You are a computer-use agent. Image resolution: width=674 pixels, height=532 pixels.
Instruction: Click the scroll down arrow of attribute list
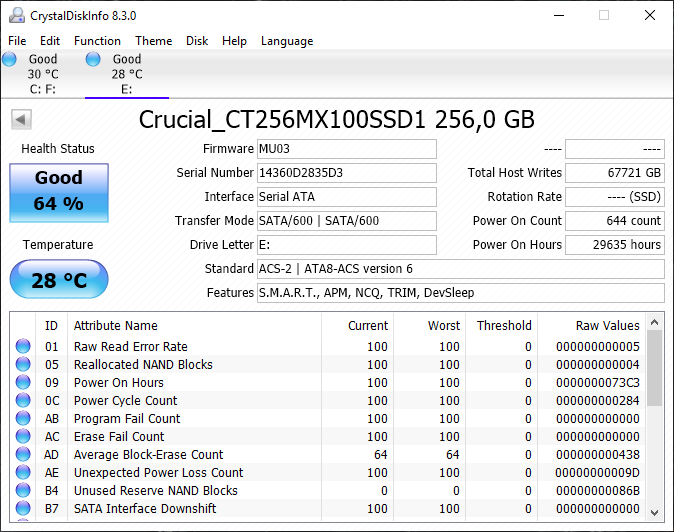click(x=655, y=512)
